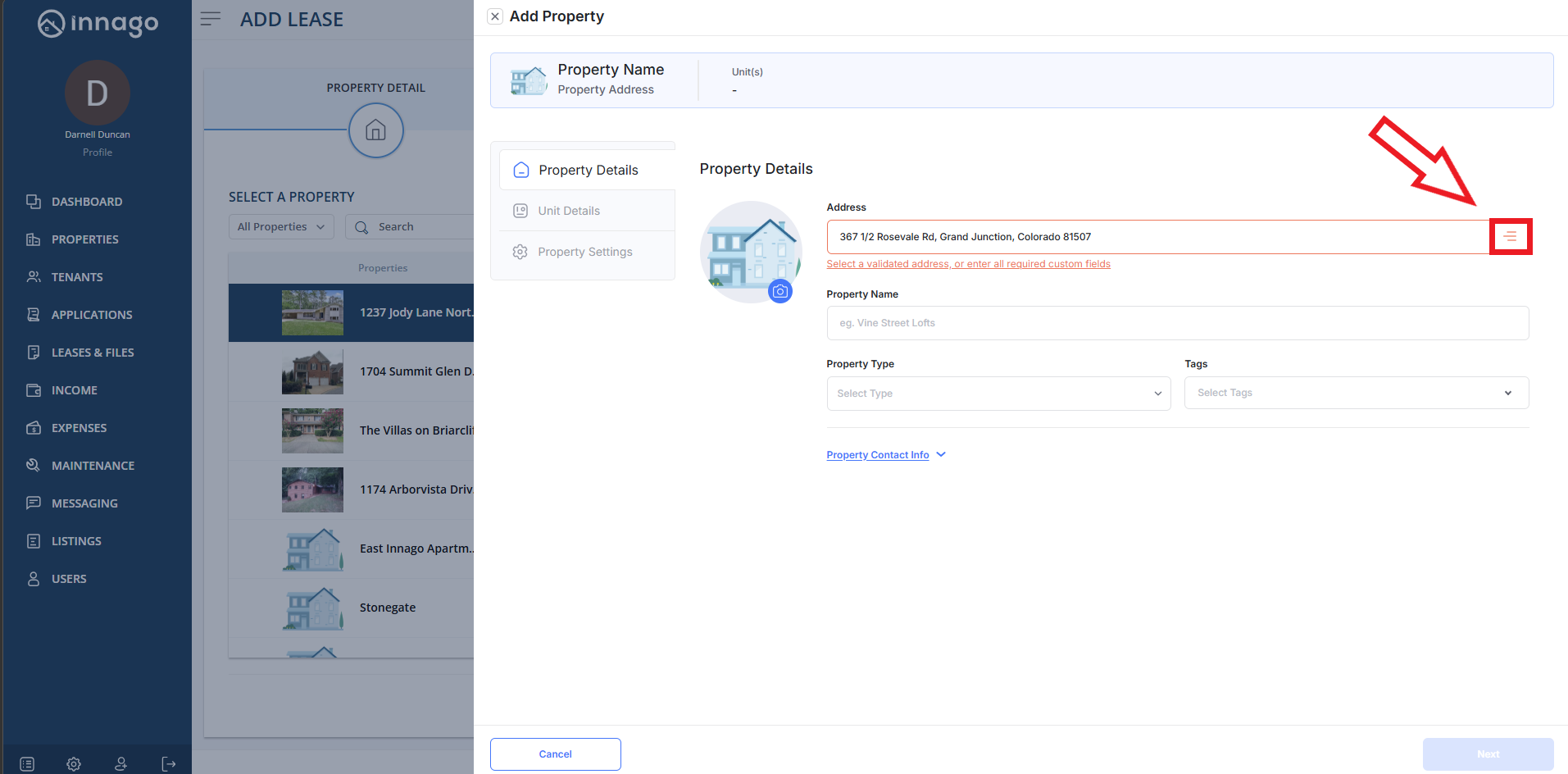The height and width of the screenshot is (774, 1568).
Task: Expand the Select Tags dropdown
Action: click(1356, 393)
